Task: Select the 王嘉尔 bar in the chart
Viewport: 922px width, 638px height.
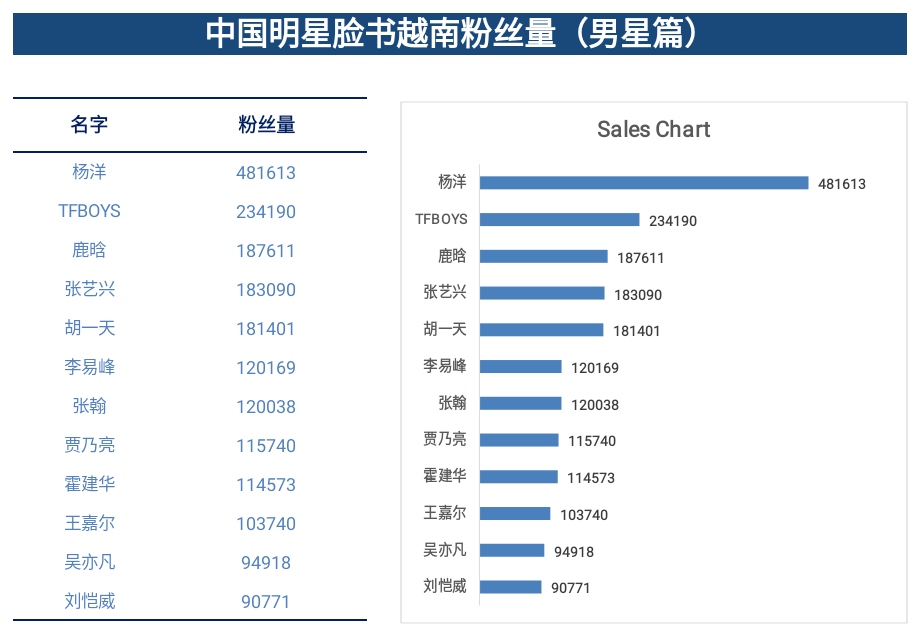Action: [x=514, y=514]
